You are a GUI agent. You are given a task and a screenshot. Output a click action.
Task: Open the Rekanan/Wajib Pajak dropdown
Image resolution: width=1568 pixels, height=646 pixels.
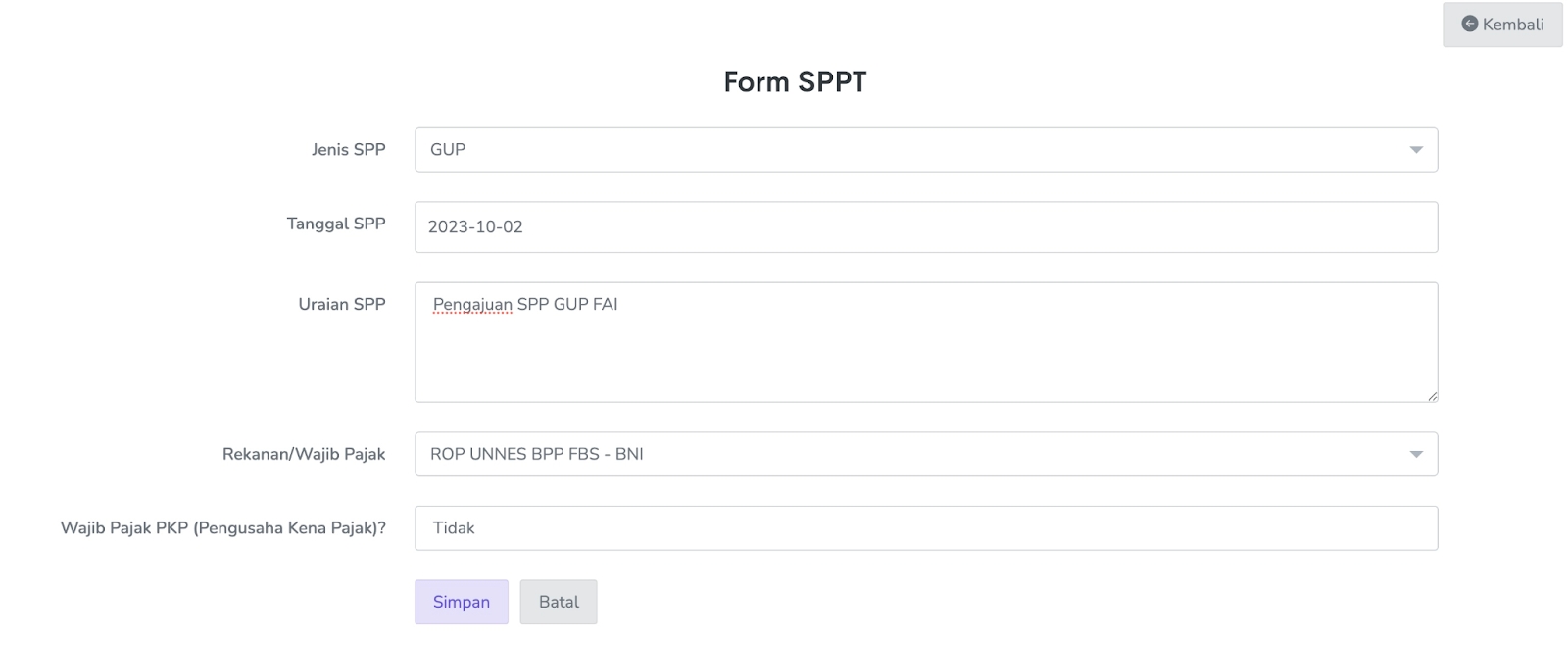pos(925,454)
